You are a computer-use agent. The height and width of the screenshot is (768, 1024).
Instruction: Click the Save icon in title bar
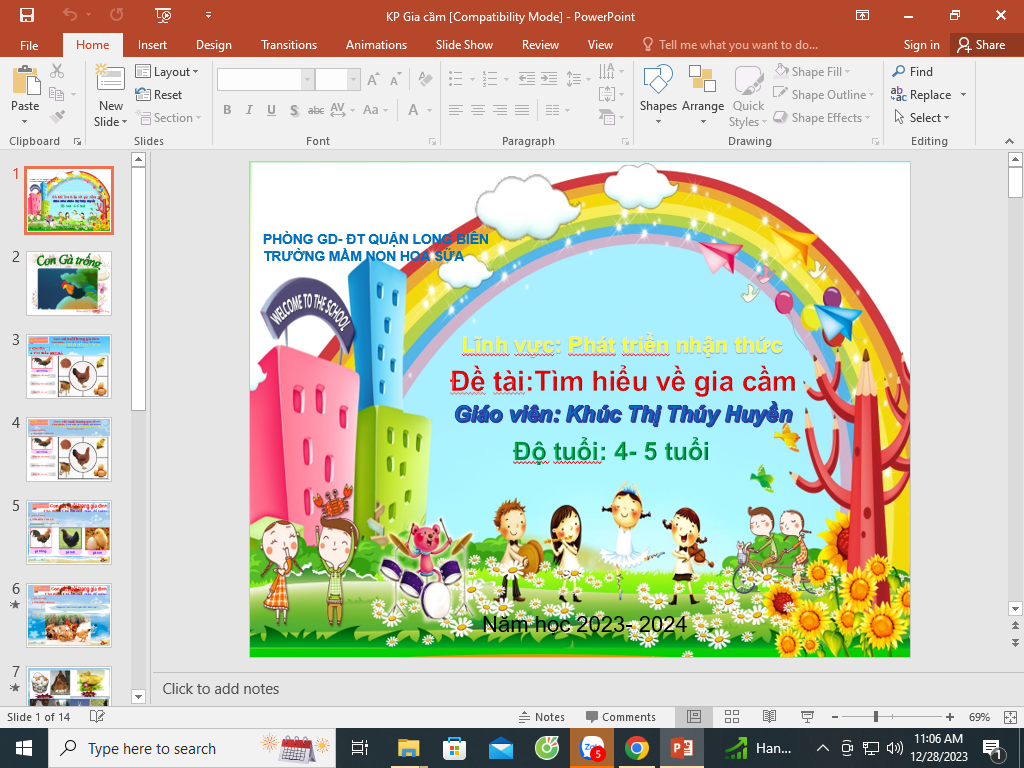(27, 15)
